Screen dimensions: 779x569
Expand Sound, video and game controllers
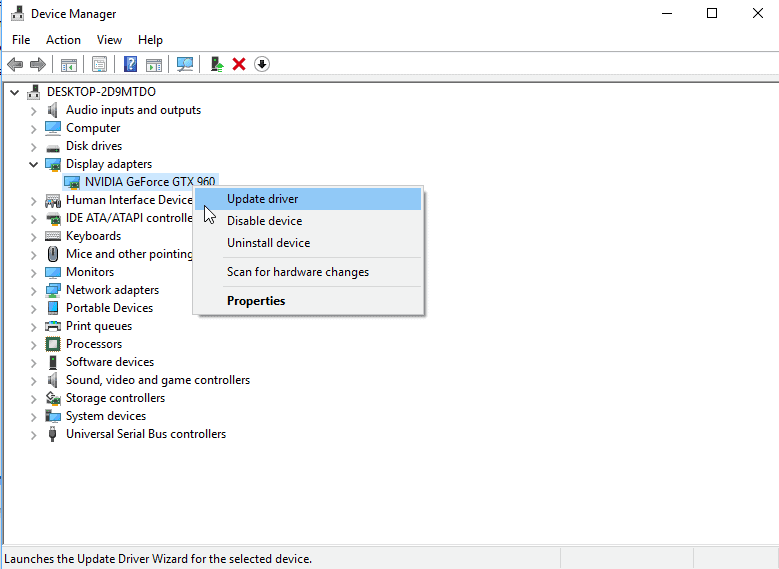click(33, 381)
